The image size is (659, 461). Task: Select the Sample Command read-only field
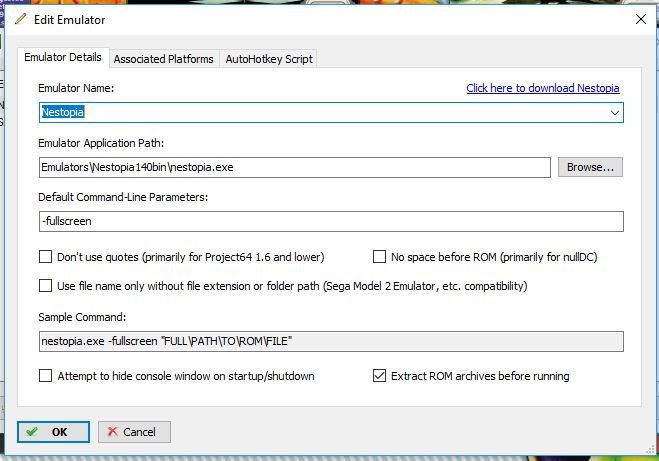331,341
